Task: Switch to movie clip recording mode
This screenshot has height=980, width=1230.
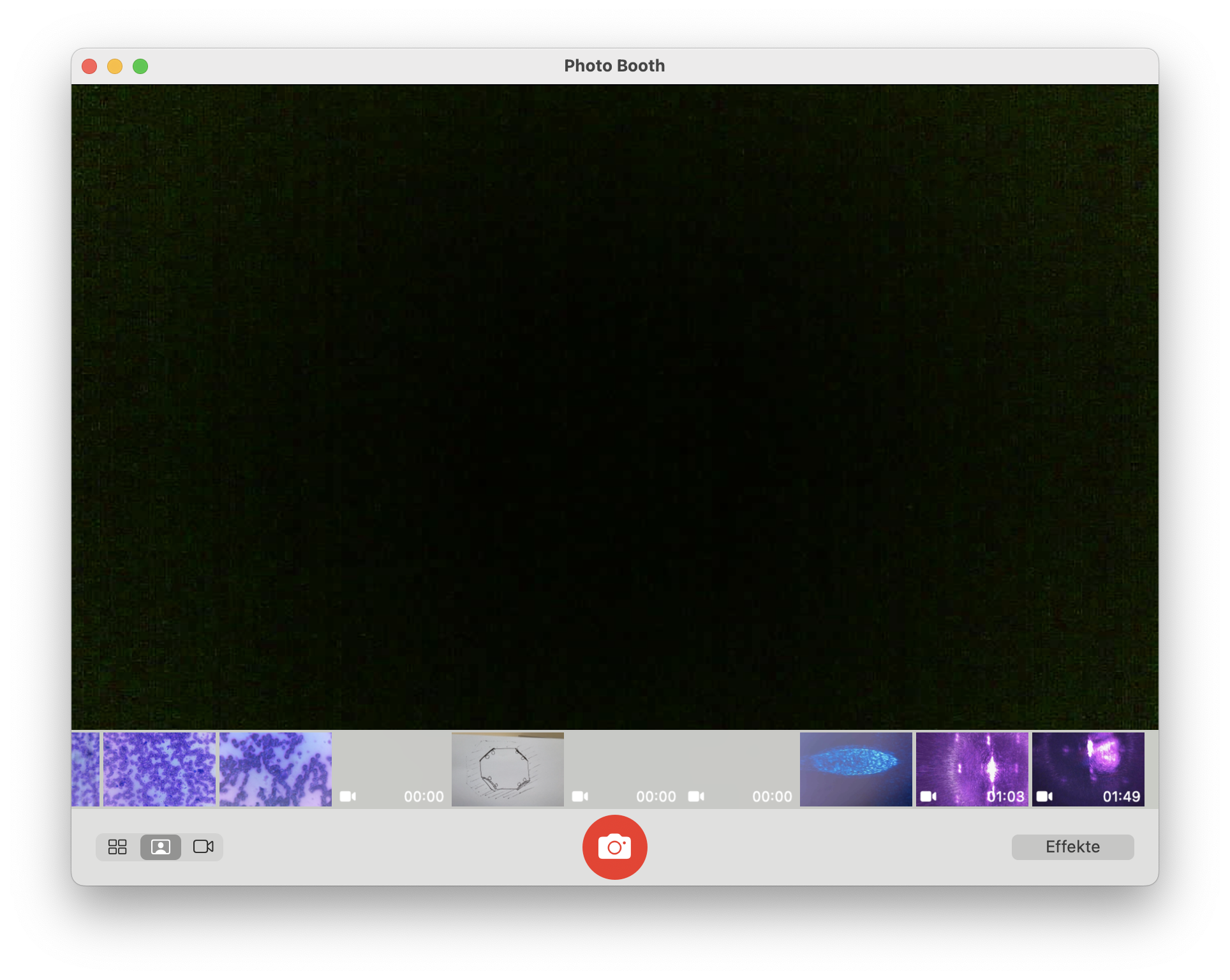Action: click(203, 847)
